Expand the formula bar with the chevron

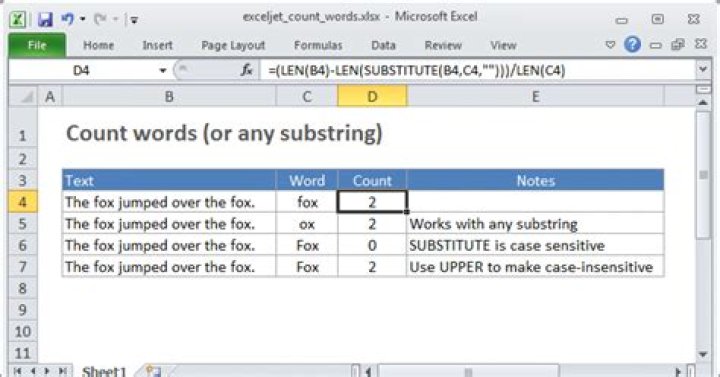703,70
